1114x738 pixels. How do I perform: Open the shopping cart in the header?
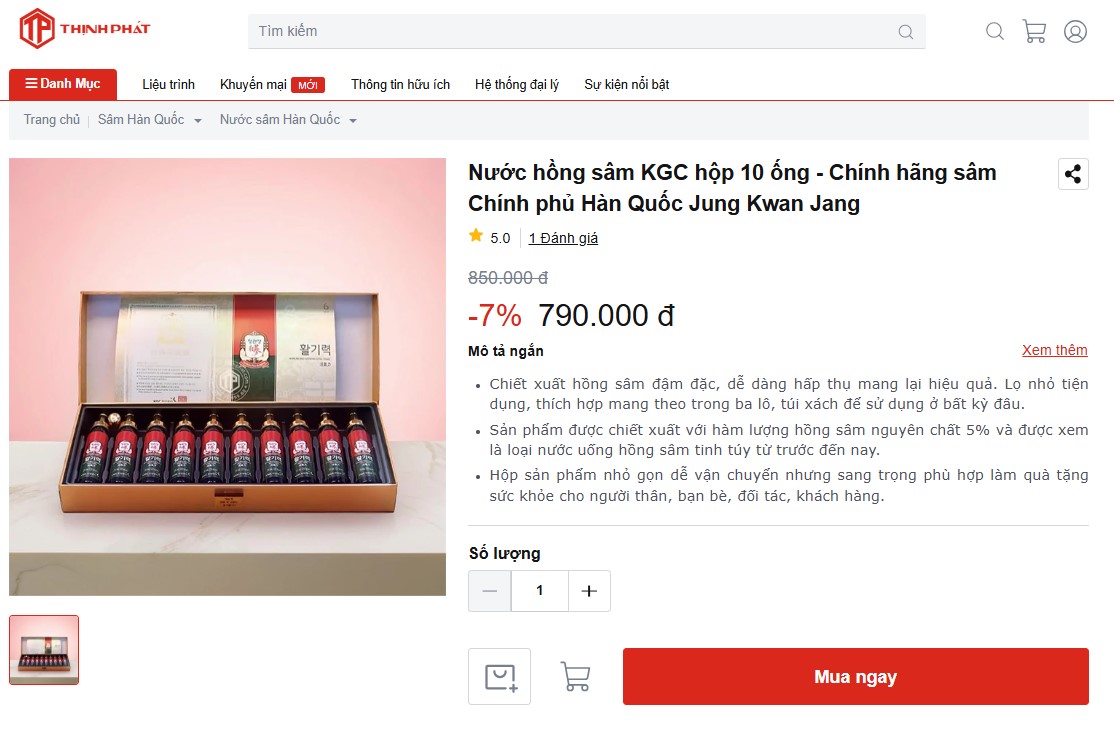click(x=1034, y=31)
